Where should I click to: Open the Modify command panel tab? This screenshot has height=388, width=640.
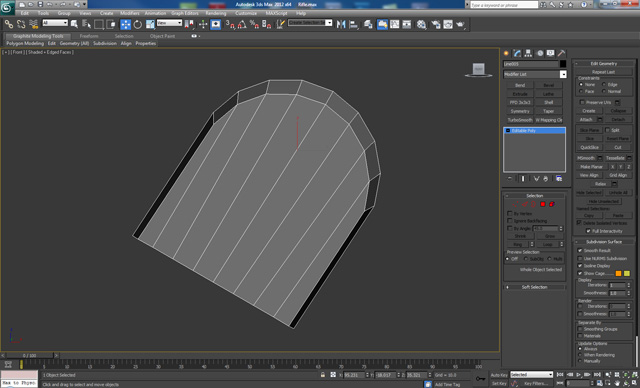click(x=517, y=53)
